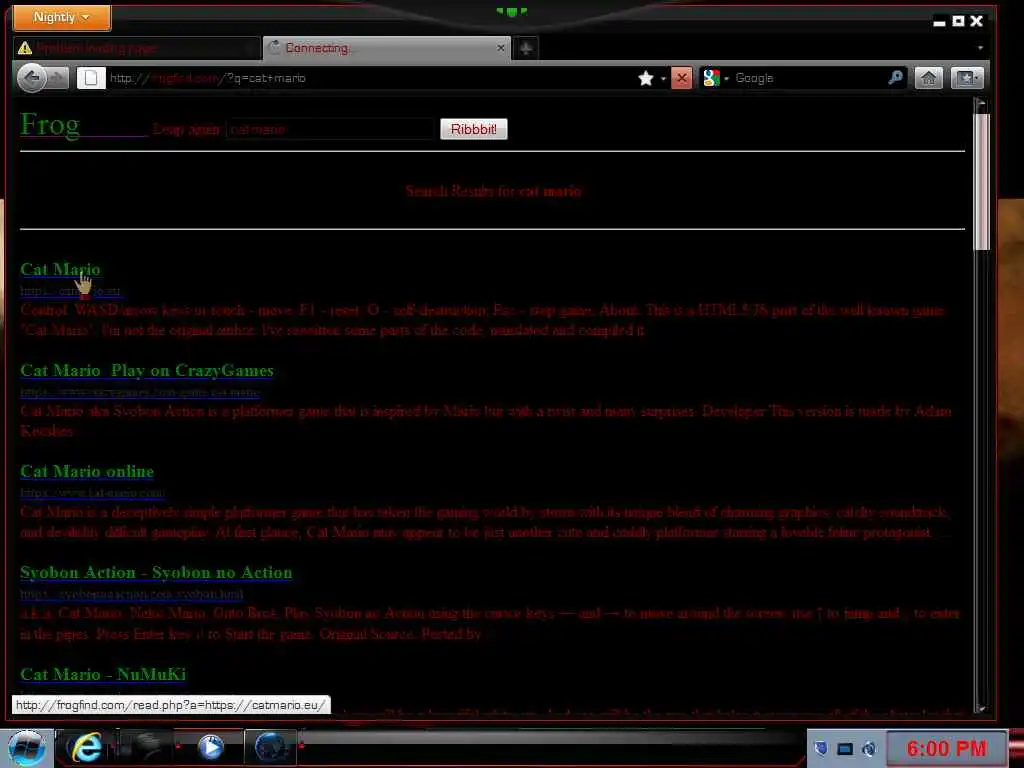This screenshot has width=1024, height=768.
Task: Focus the Google search field
Action: coord(808,78)
